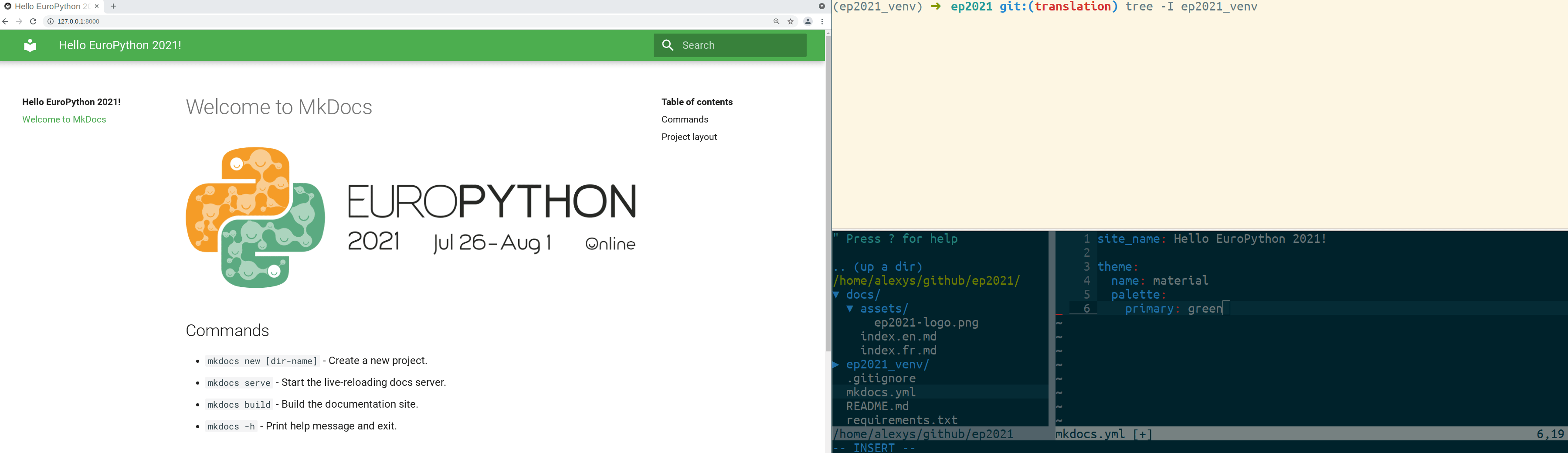Open the Chrome profile icon

coord(808,20)
